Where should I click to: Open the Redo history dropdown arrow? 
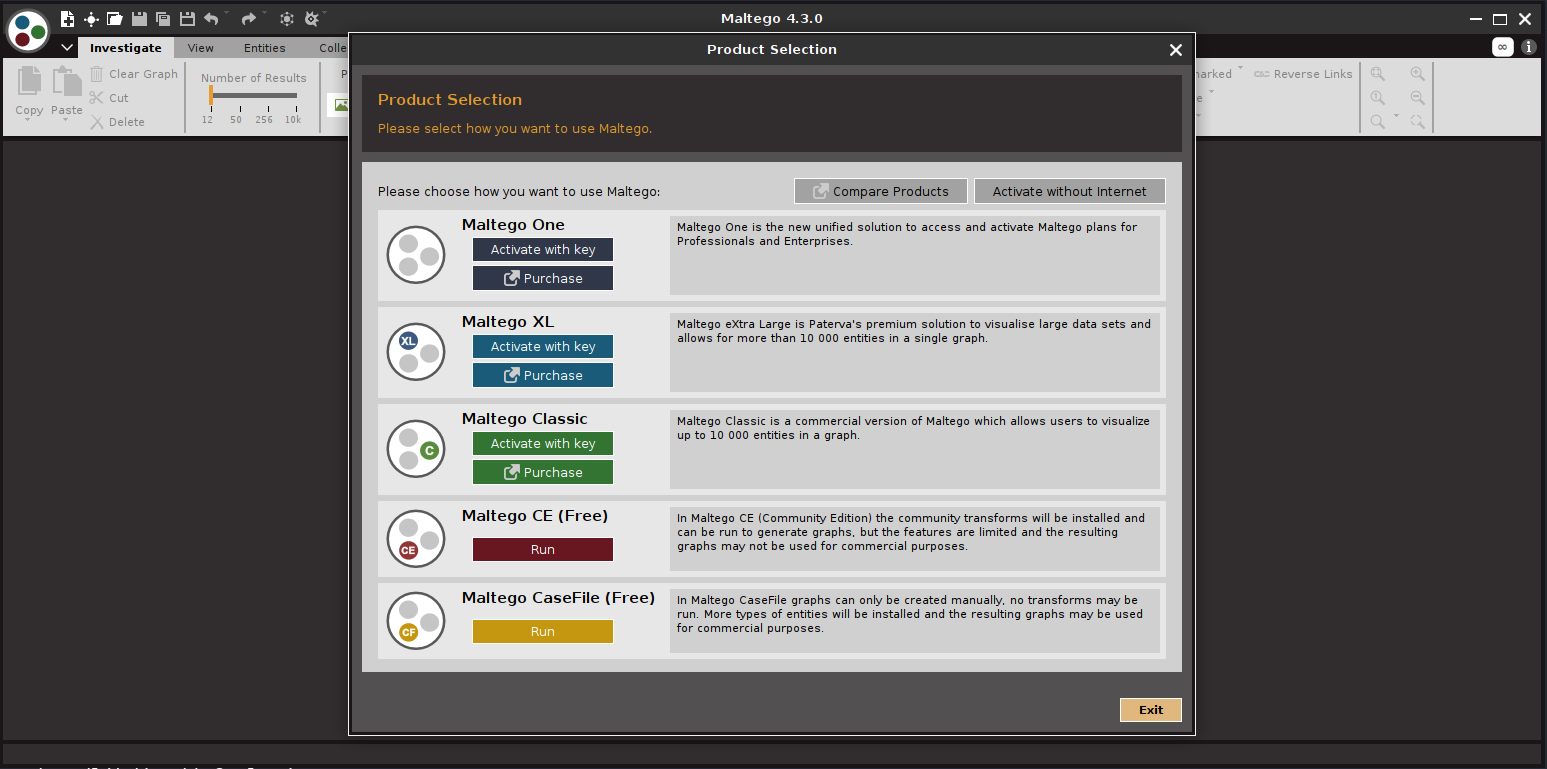tap(264, 14)
